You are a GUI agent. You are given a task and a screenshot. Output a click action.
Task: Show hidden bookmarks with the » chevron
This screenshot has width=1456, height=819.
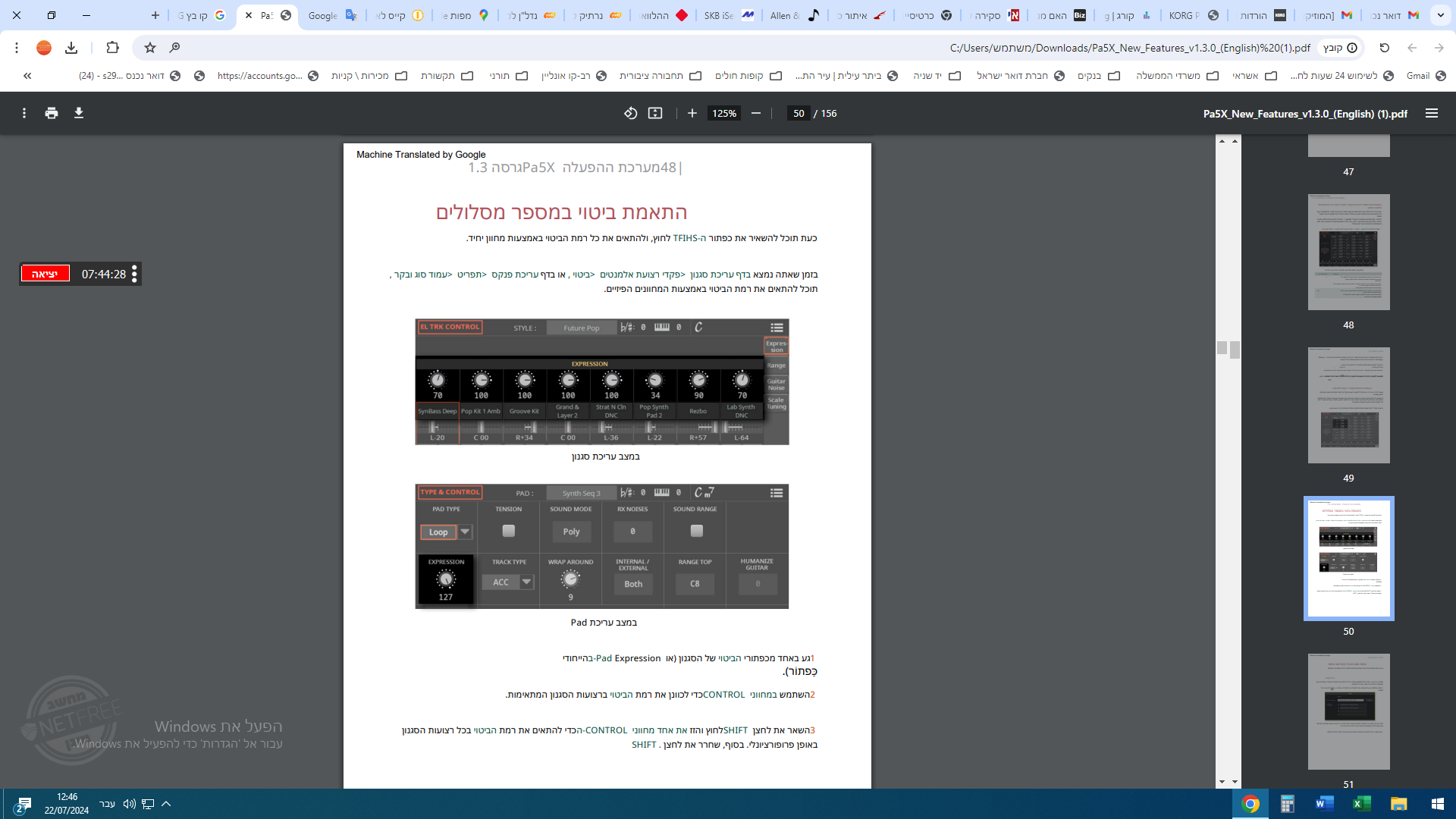coord(27,76)
